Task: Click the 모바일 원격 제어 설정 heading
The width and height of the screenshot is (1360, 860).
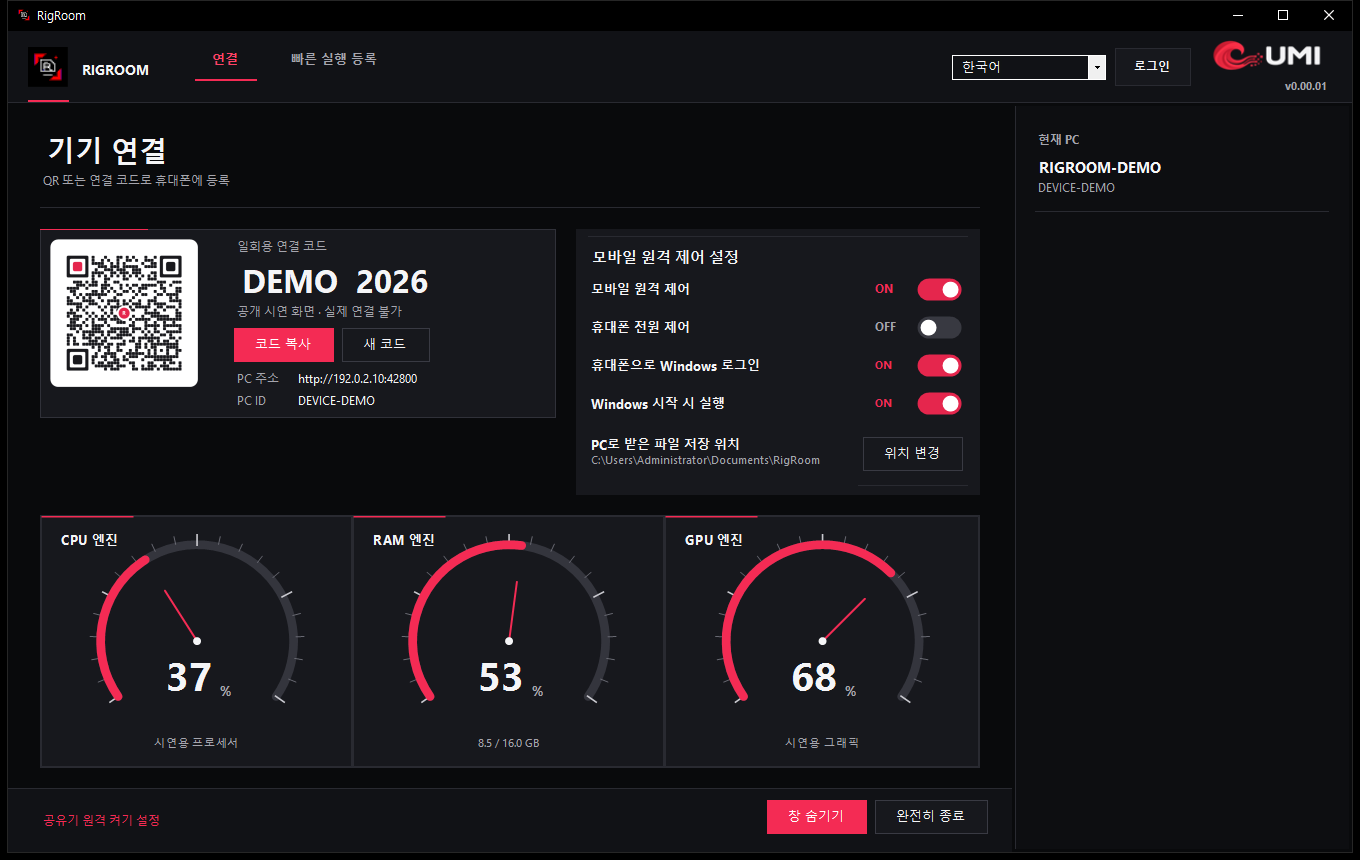Action: coord(665,257)
